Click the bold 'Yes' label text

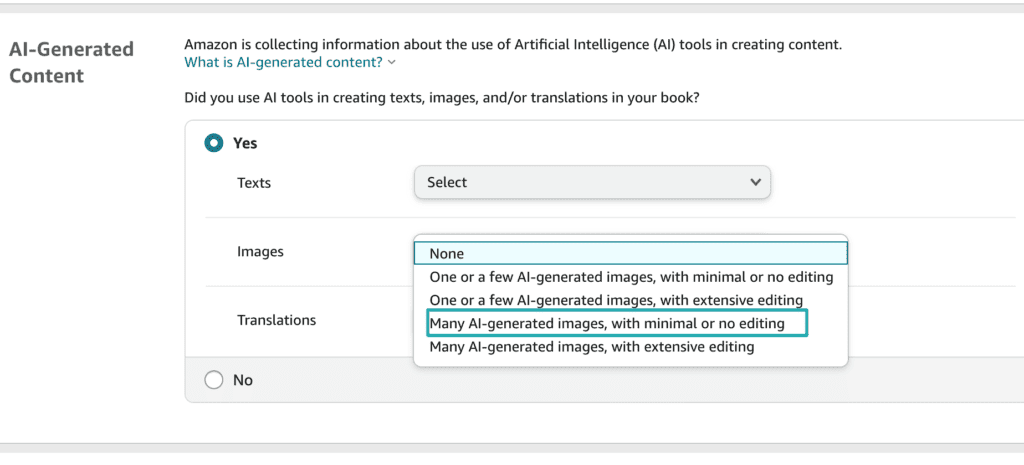point(245,143)
